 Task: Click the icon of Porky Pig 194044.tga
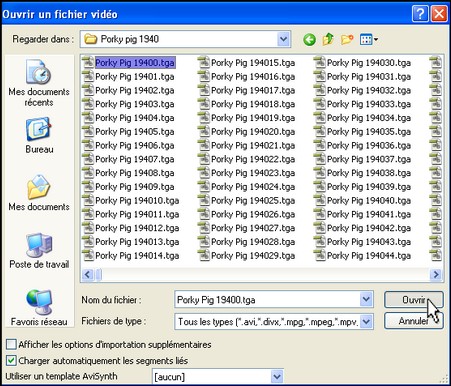(x=320, y=255)
